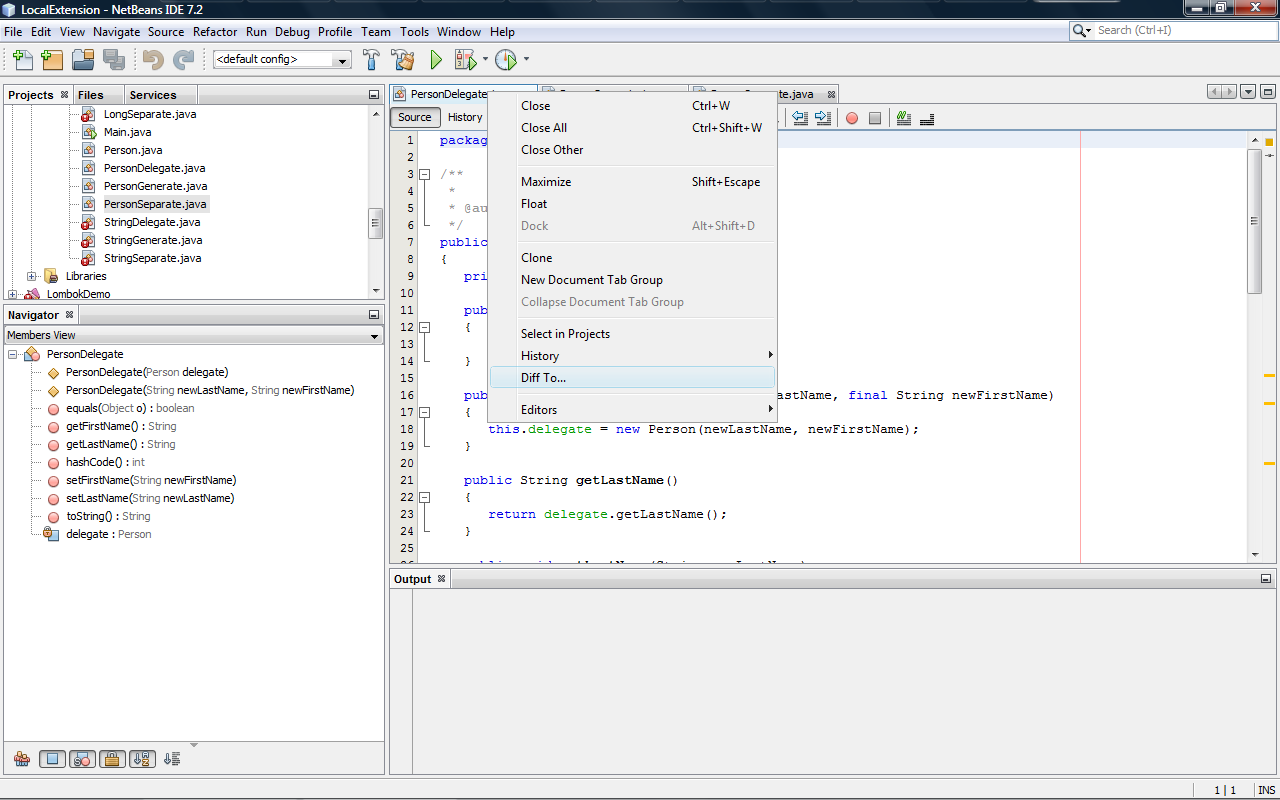Click the Open Project folder icon

point(82,60)
